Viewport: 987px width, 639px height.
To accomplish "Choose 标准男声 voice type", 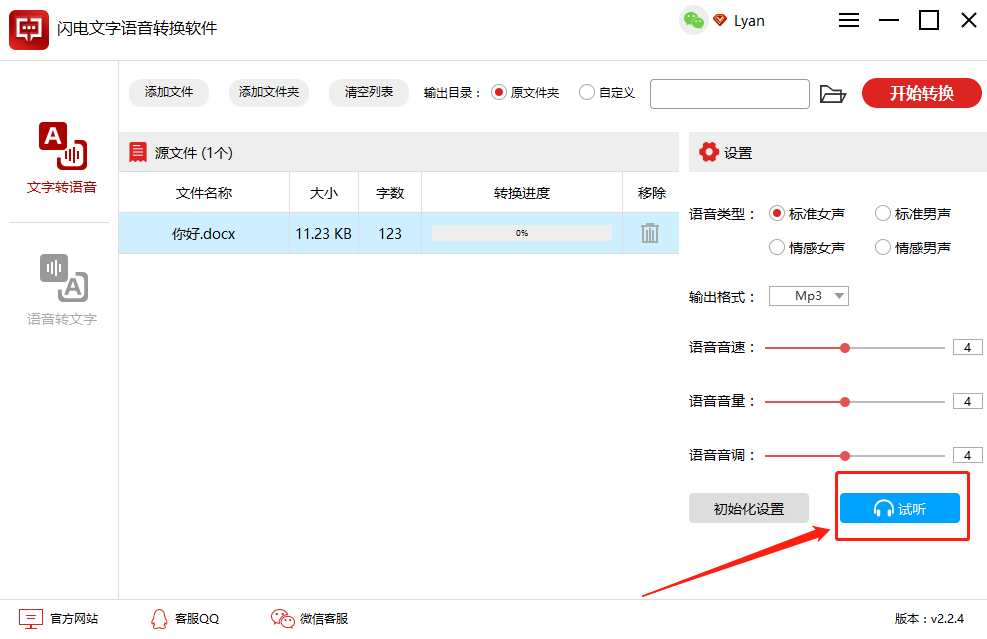I will coord(913,214).
